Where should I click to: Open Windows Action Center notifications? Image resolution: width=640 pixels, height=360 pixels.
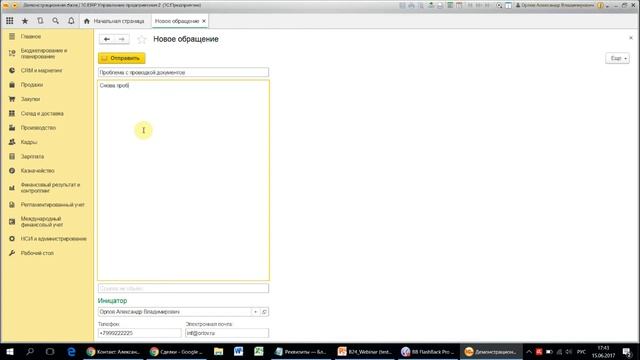[627, 351]
